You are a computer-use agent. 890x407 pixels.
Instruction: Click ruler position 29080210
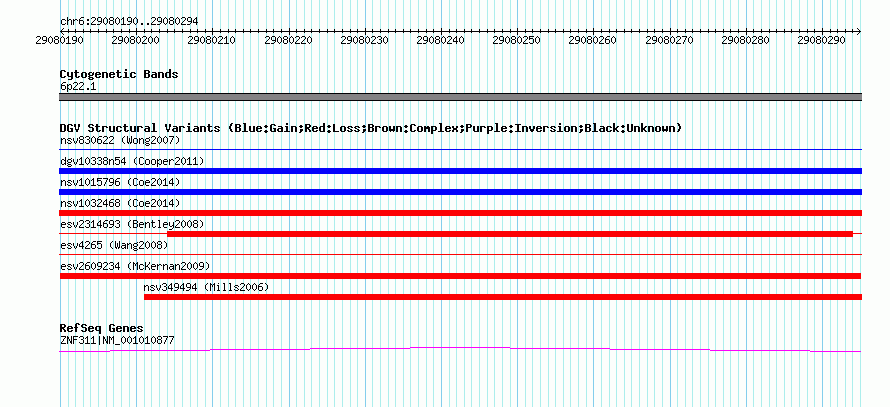(x=213, y=41)
